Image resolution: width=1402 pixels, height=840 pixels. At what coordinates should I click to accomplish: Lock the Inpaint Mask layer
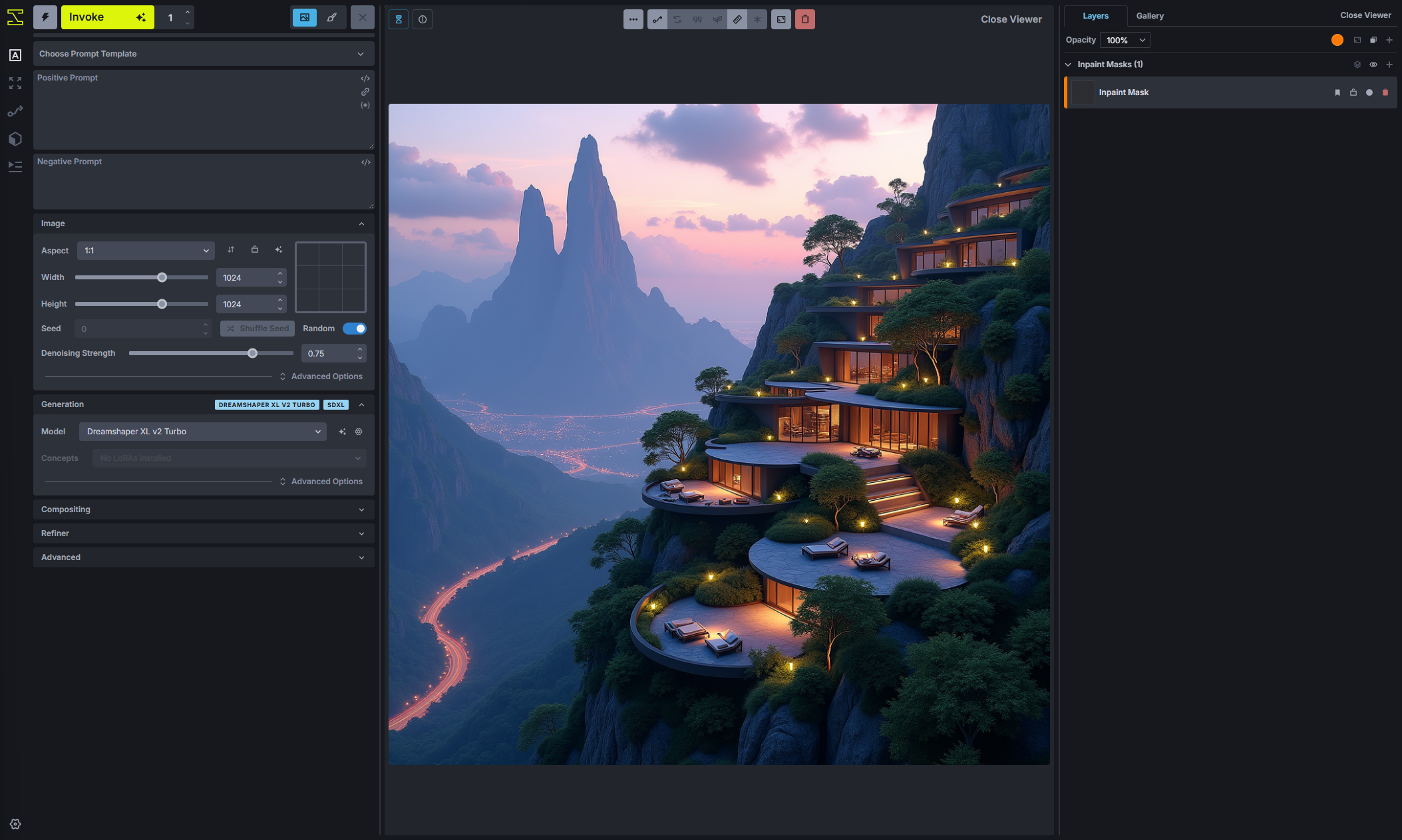(x=1353, y=92)
